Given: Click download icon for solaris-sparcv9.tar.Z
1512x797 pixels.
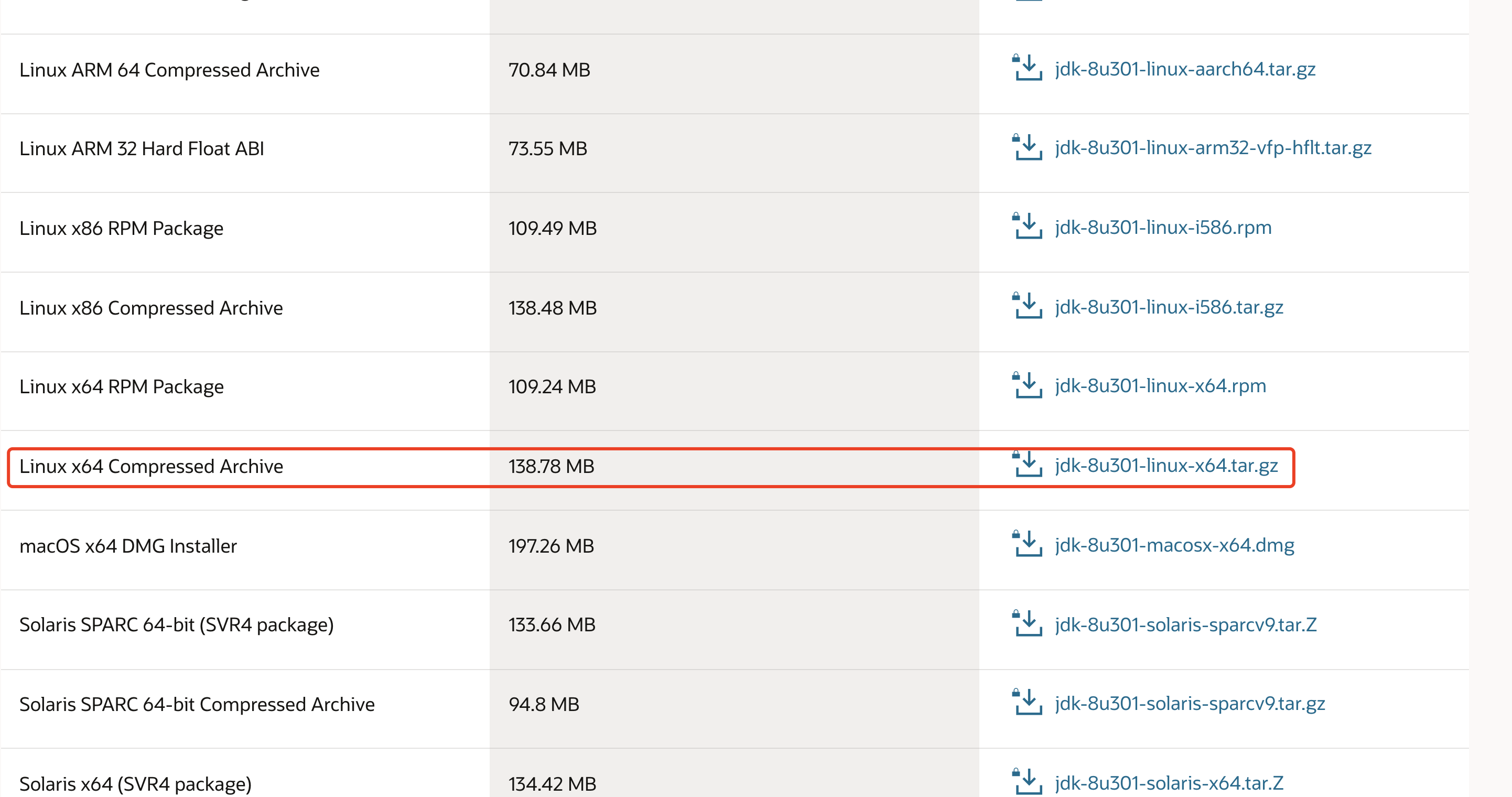Looking at the screenshot, I should point(1027,624).
